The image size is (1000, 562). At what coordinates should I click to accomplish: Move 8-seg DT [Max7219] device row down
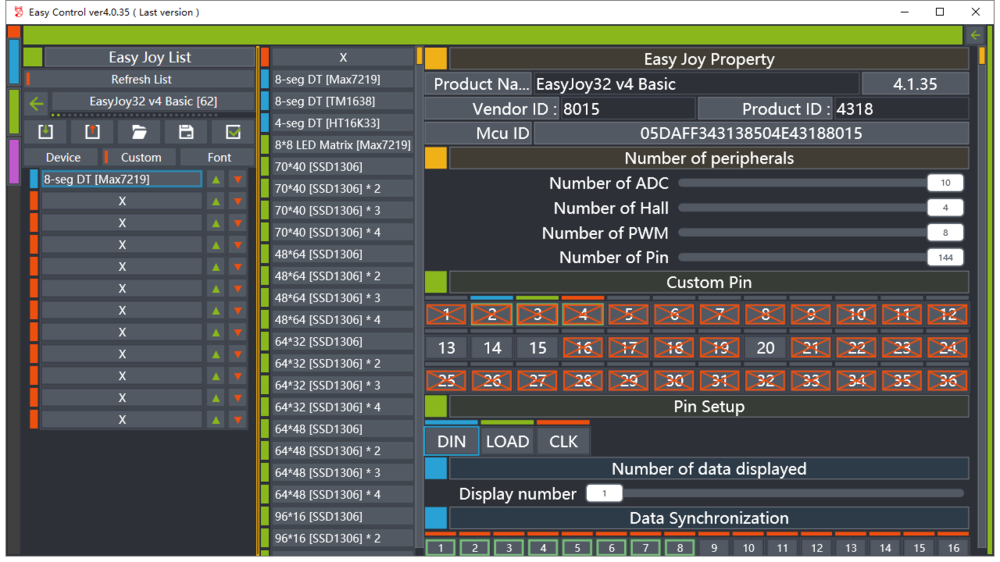pos(238,180)
